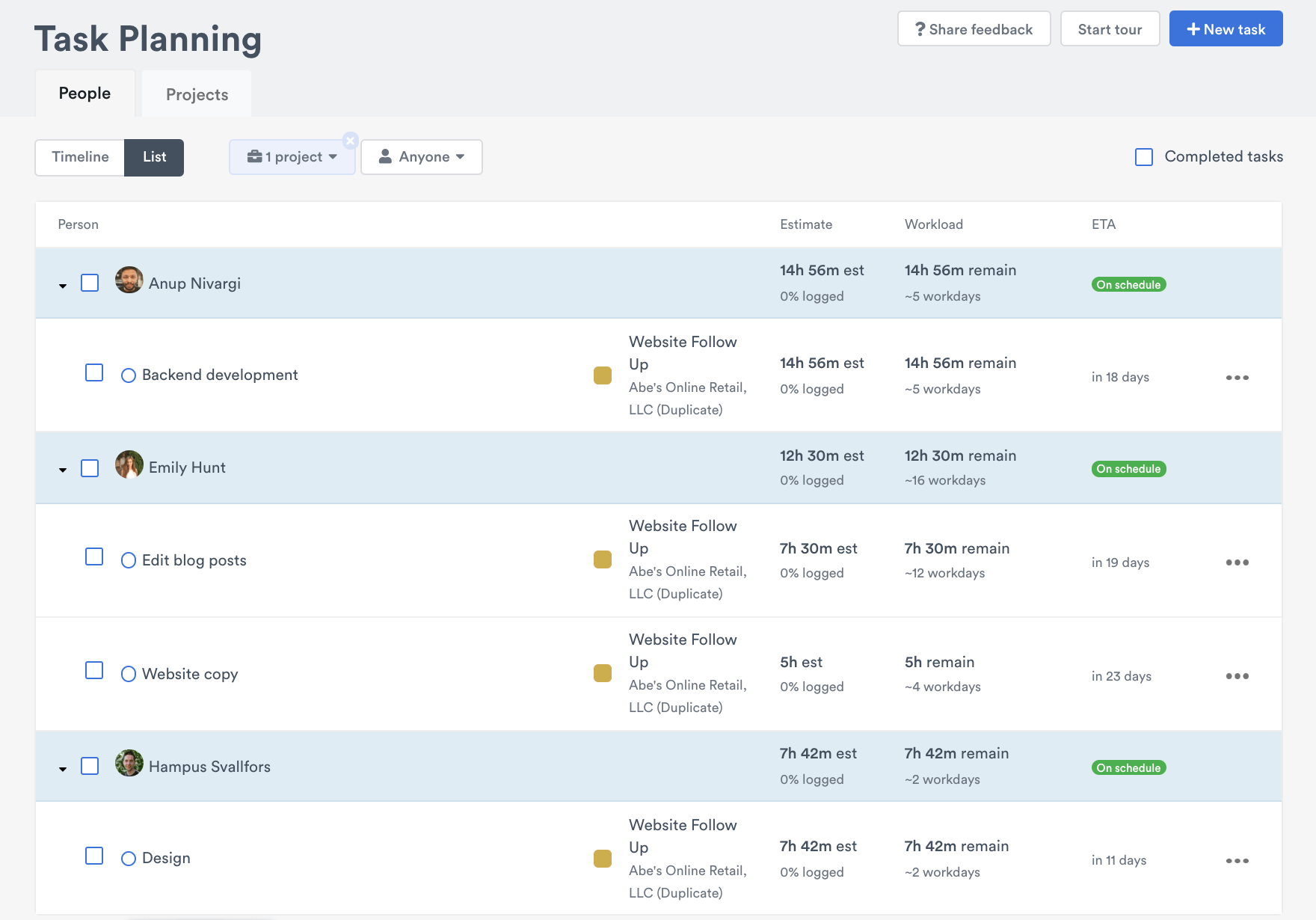This screenshot has height=920, width=1316.
Task: Click the yellow project color swatch for Design
Action: pyautogui.click(x=602, y=859)
